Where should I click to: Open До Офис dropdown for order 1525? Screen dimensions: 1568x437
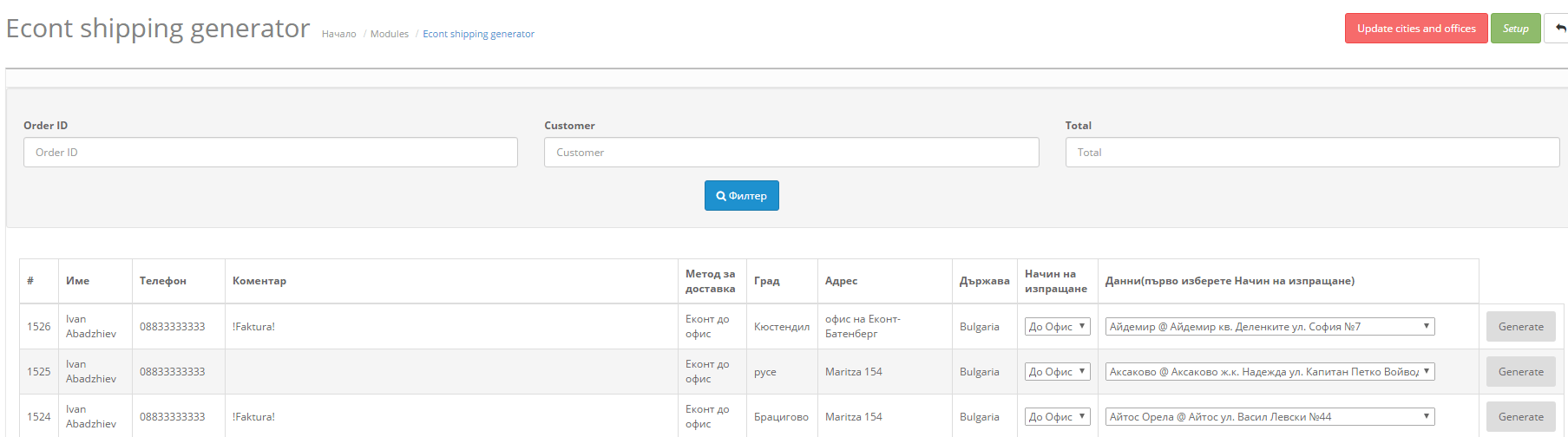[x=1057, y=372]
